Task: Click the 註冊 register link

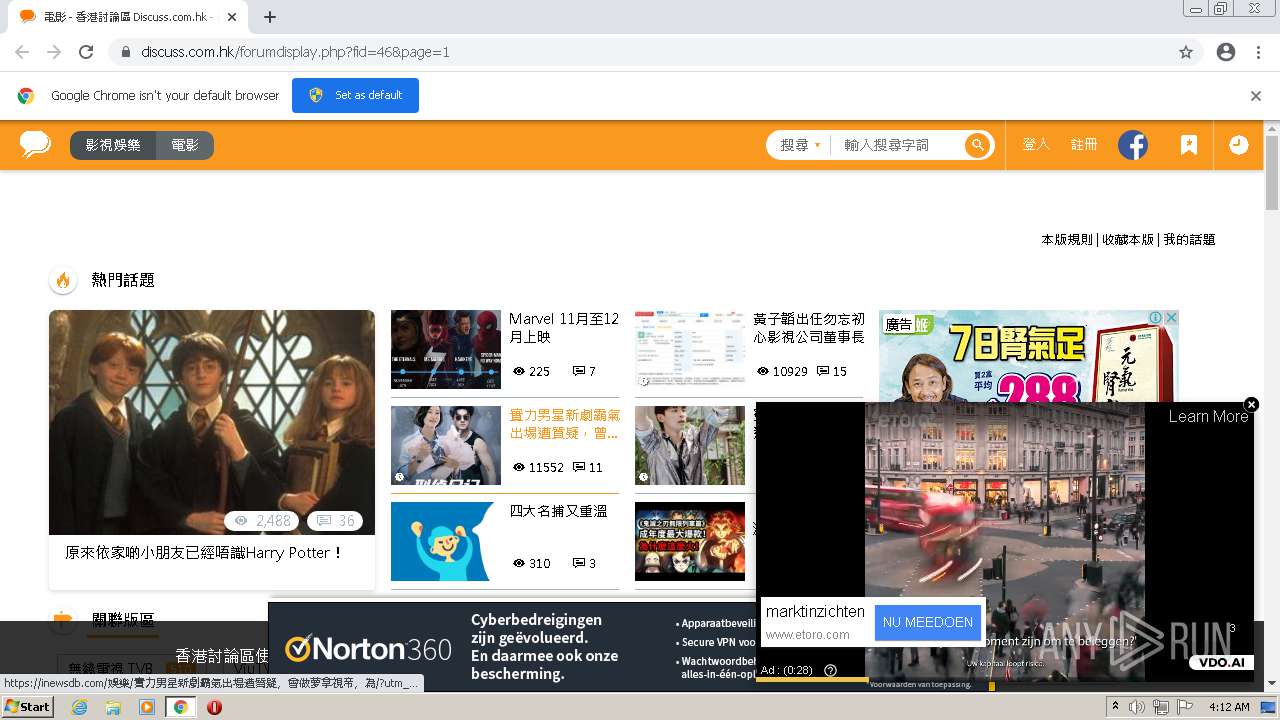Action: coord(1084,145)
